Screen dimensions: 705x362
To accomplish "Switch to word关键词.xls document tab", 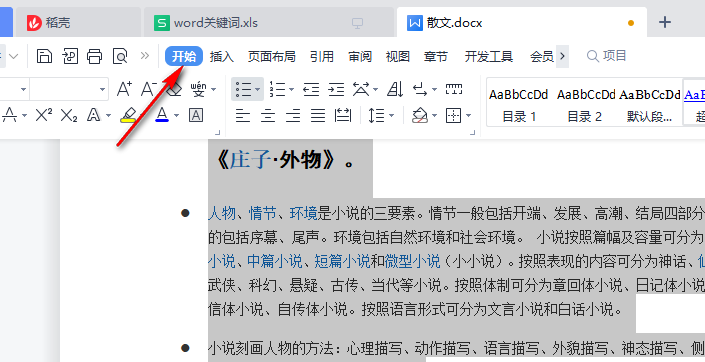I will tap(269, 22).
